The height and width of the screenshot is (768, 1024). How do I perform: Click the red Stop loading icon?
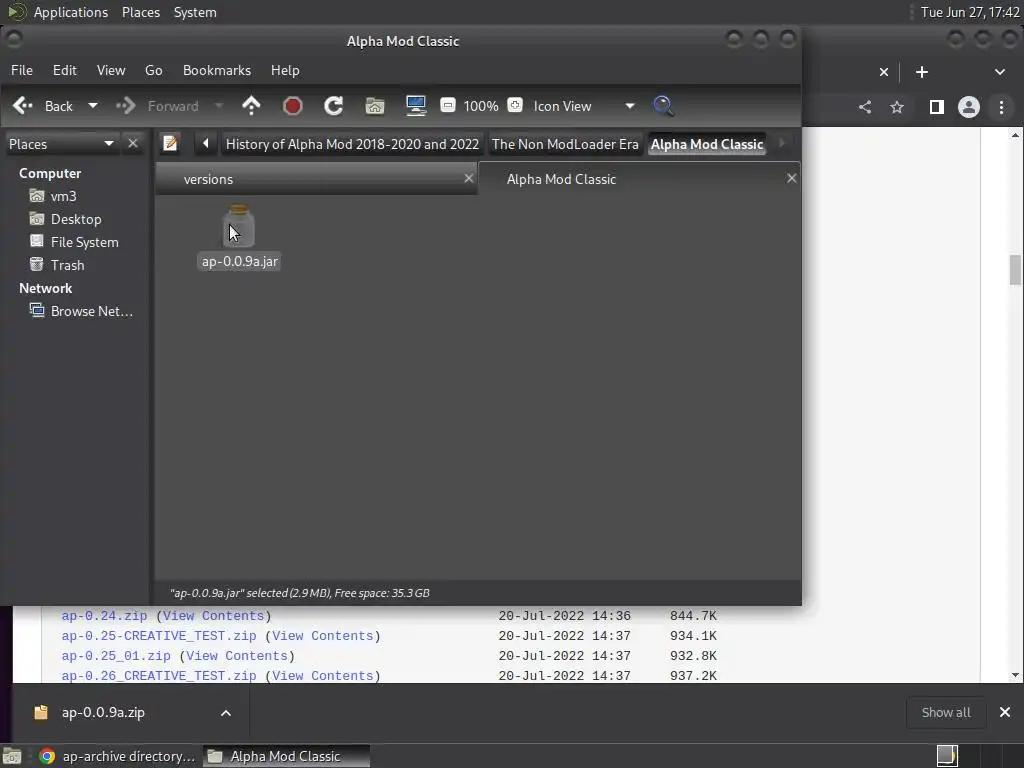coord(293,106)
